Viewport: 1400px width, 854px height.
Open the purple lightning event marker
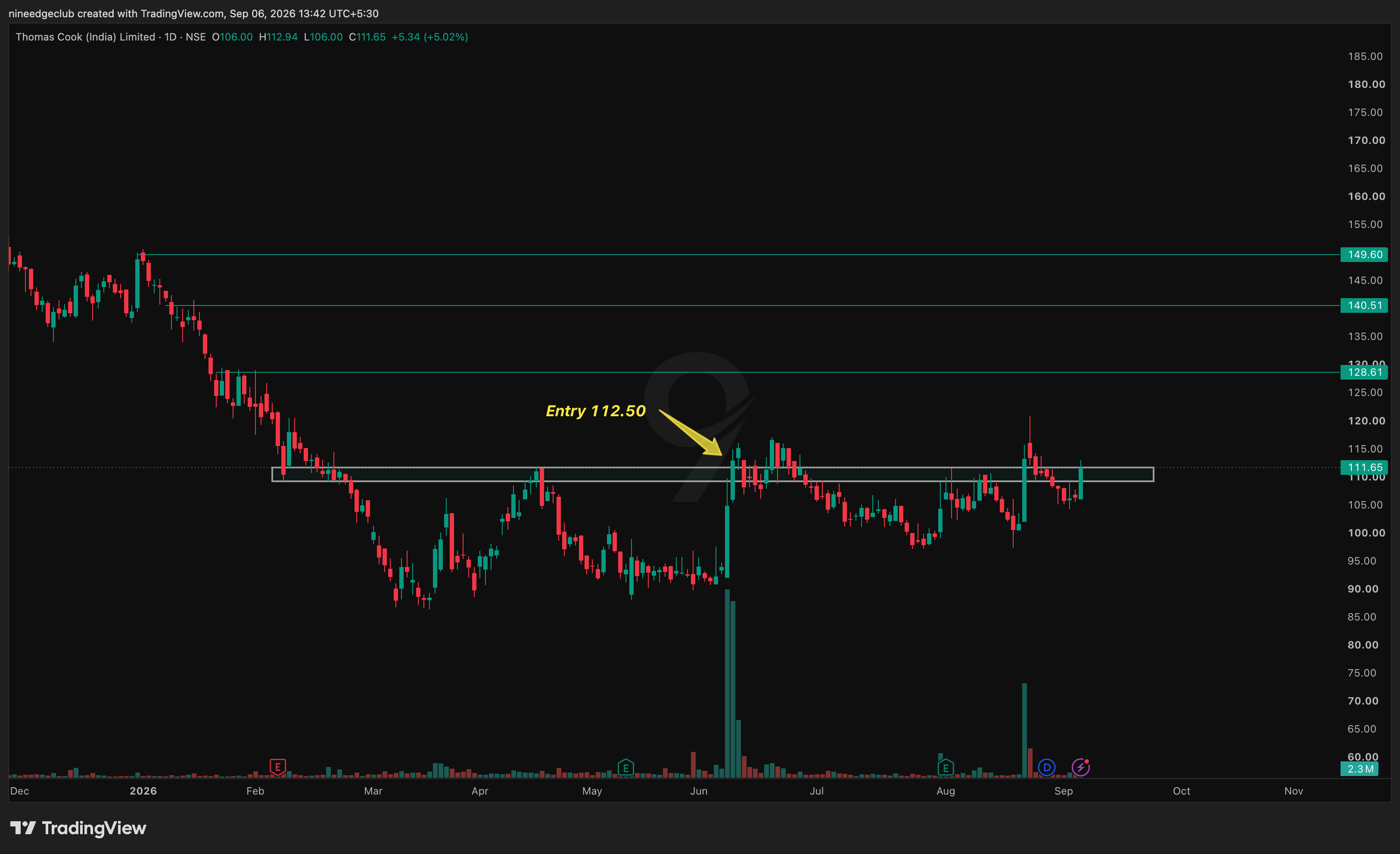(x=1080, y=768)
